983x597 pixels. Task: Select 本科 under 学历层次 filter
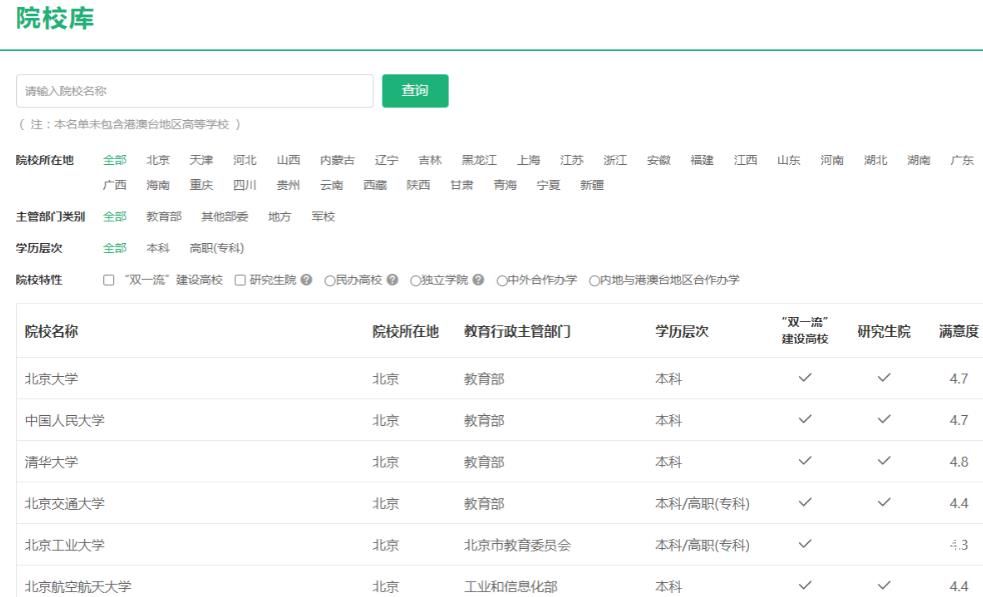click(158, 248)
